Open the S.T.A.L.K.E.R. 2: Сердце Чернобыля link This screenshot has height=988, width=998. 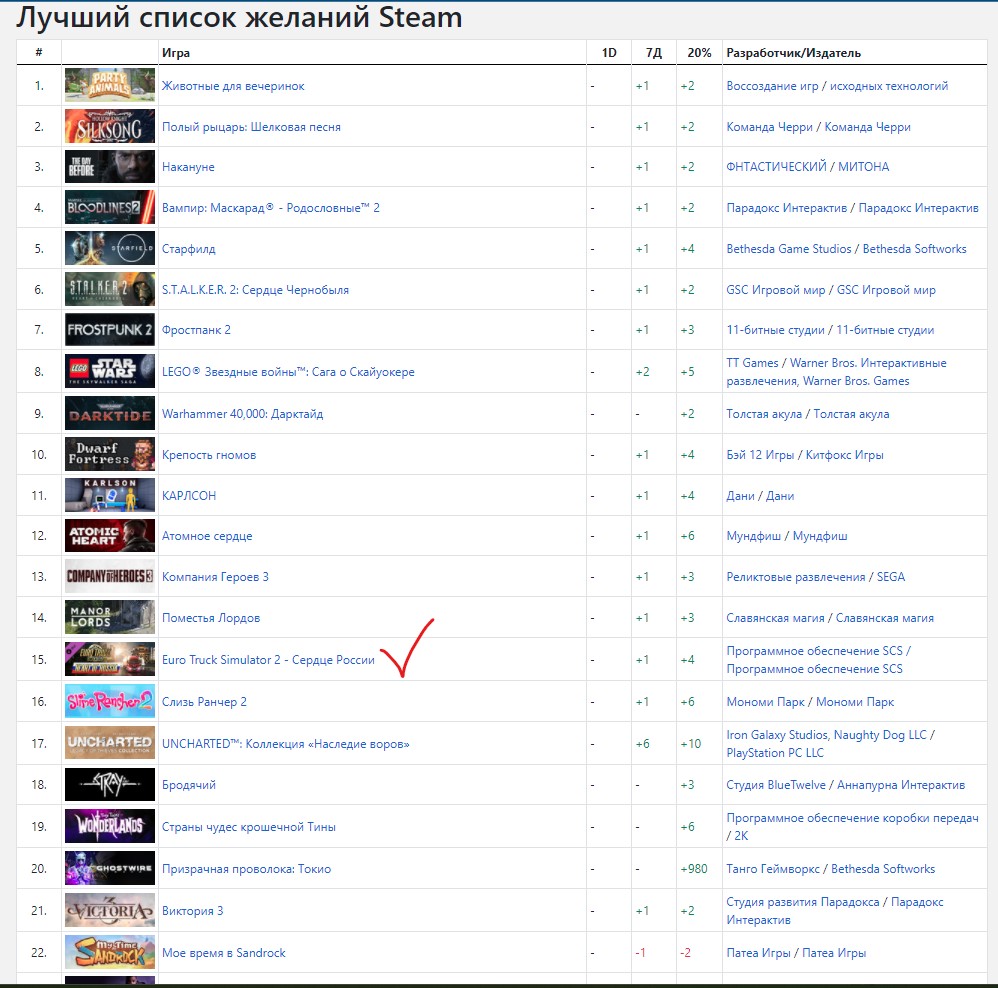tap(255, 290)
